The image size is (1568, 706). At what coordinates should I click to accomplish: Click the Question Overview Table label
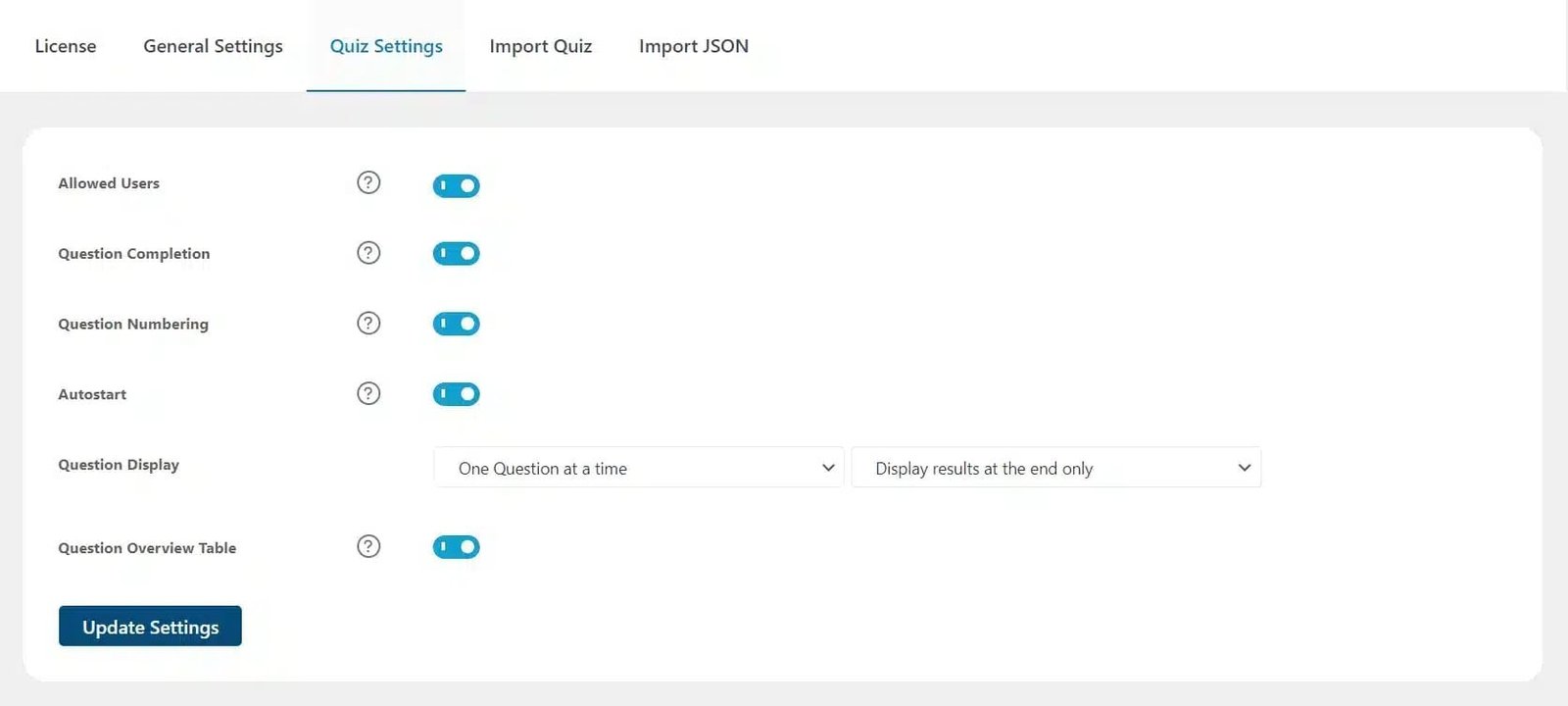pos(147,548)
